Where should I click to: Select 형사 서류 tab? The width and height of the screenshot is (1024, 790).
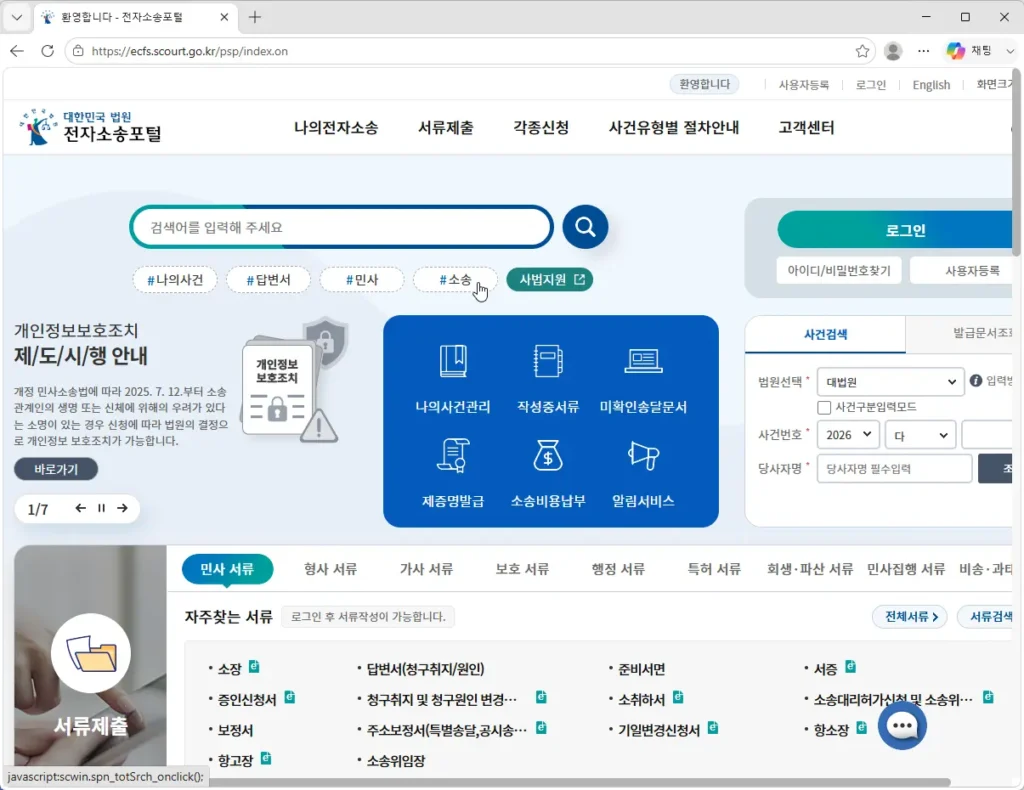pyautogui.click(x=330, y=569)
